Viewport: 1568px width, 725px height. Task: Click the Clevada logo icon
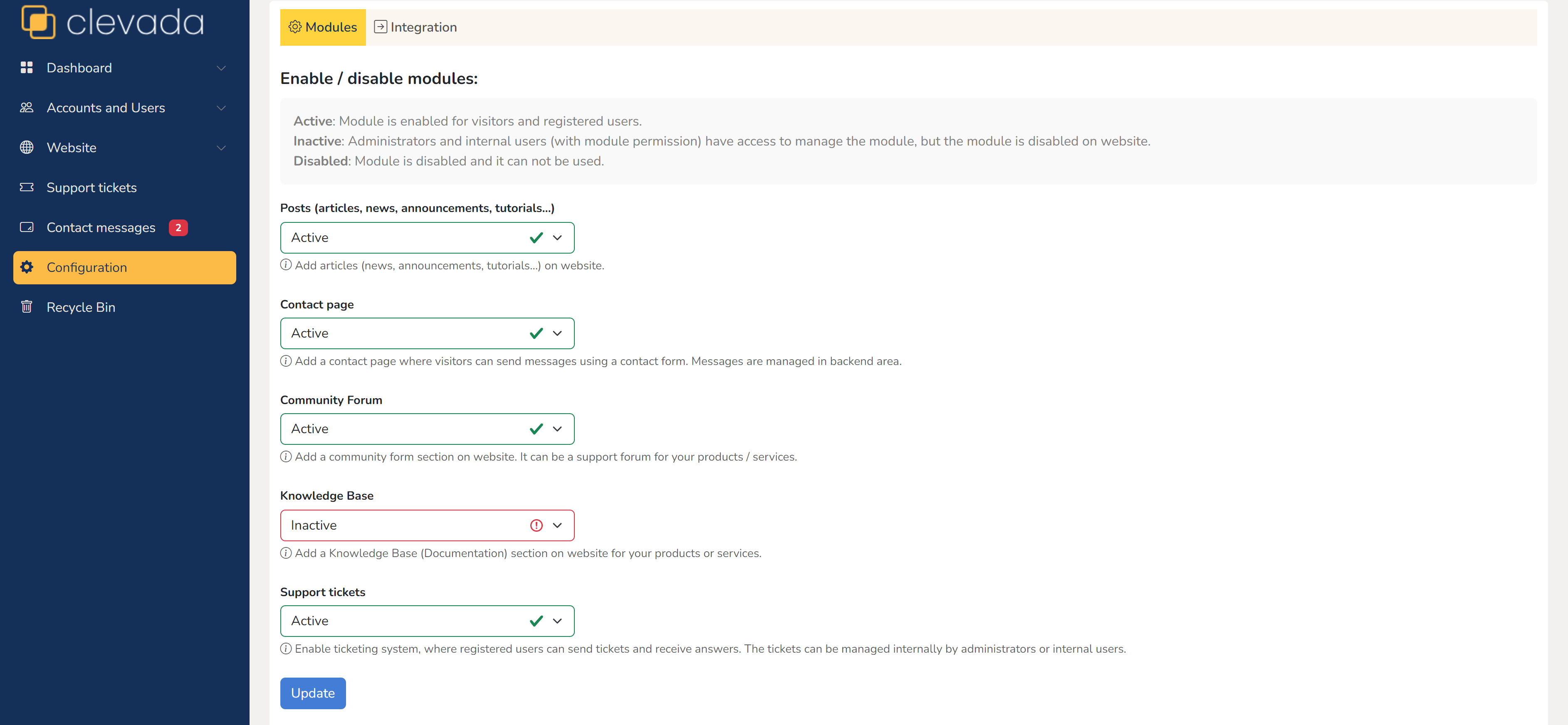[x=38, y=22]
